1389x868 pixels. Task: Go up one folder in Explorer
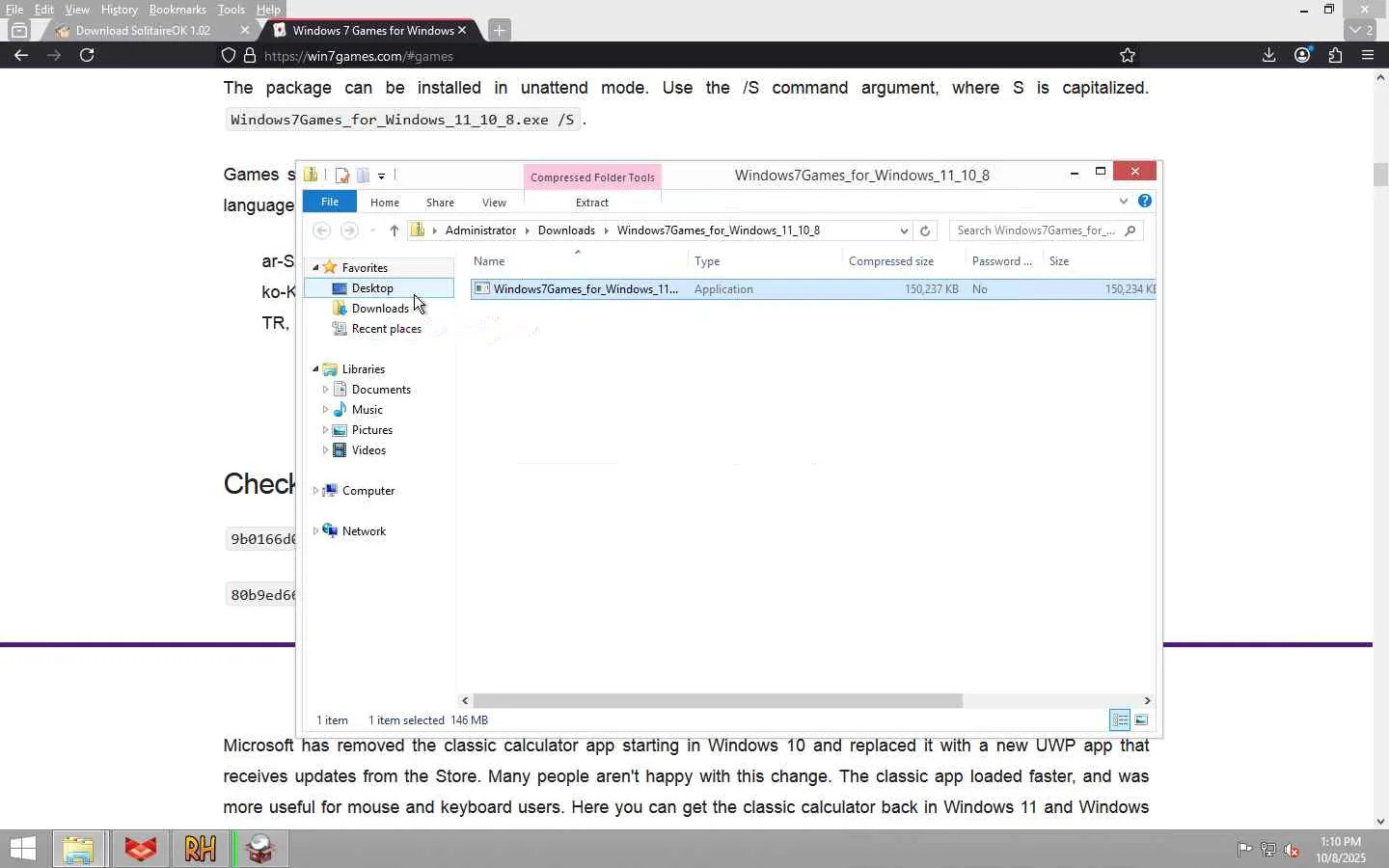394,231
